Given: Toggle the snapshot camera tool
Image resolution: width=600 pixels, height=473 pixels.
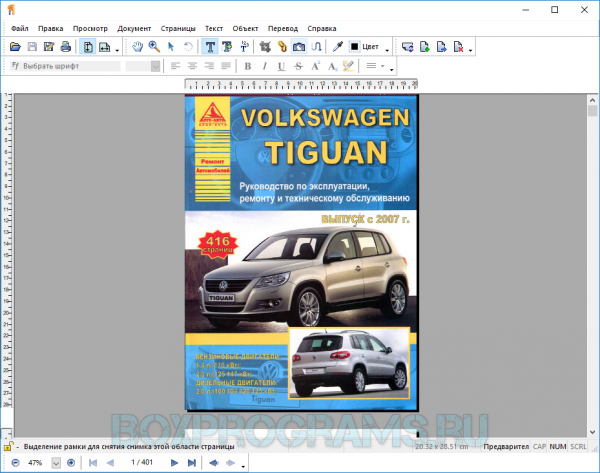Looking at the screenshot, I should [299, 47].
